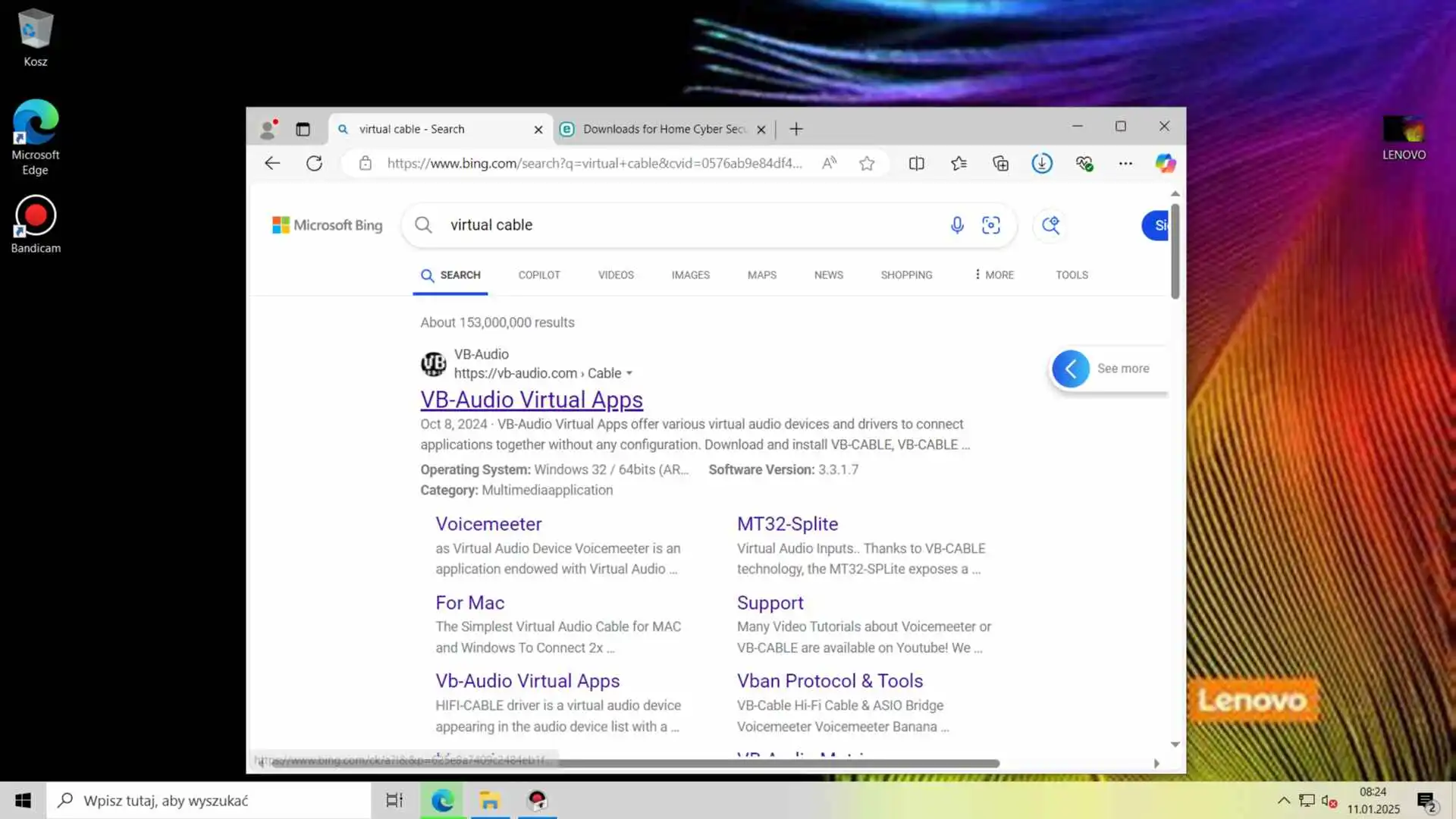Image resolution: width=1456 pixels, height=819 pixels.
Task: Open the Collections toolbar icon
Action: pos(1000,163)
